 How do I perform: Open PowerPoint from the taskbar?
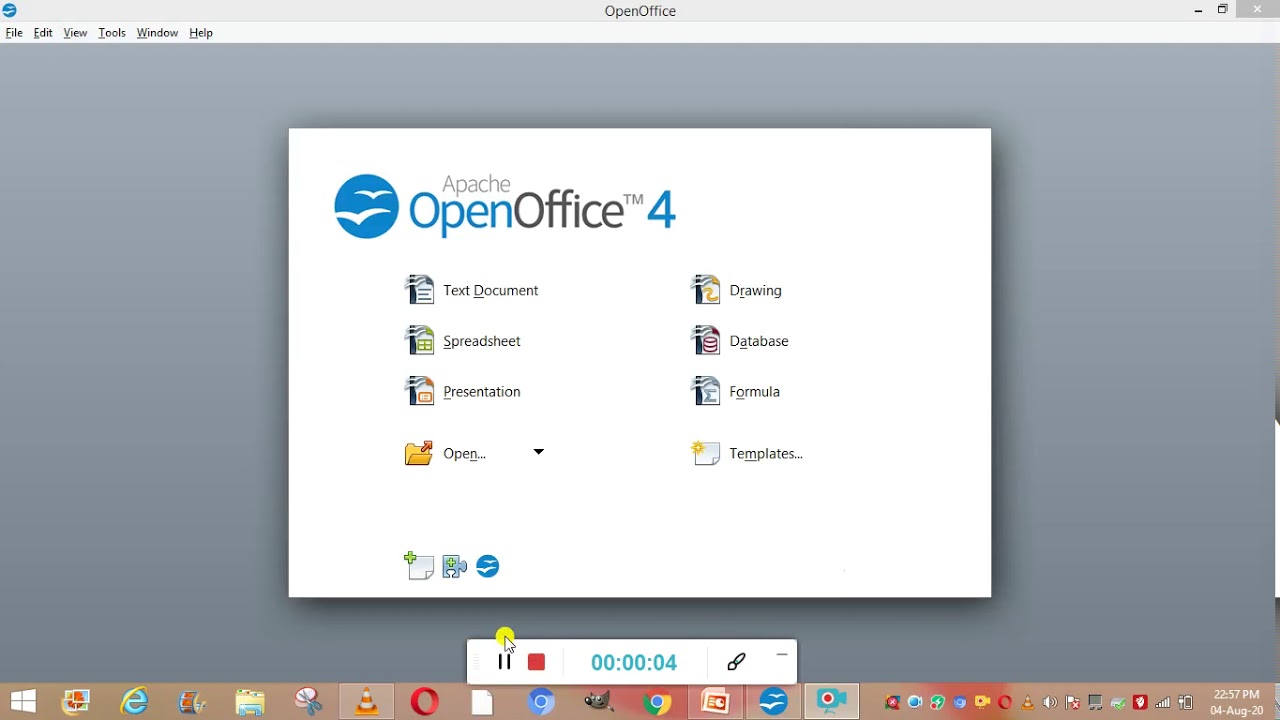(716, 702)
